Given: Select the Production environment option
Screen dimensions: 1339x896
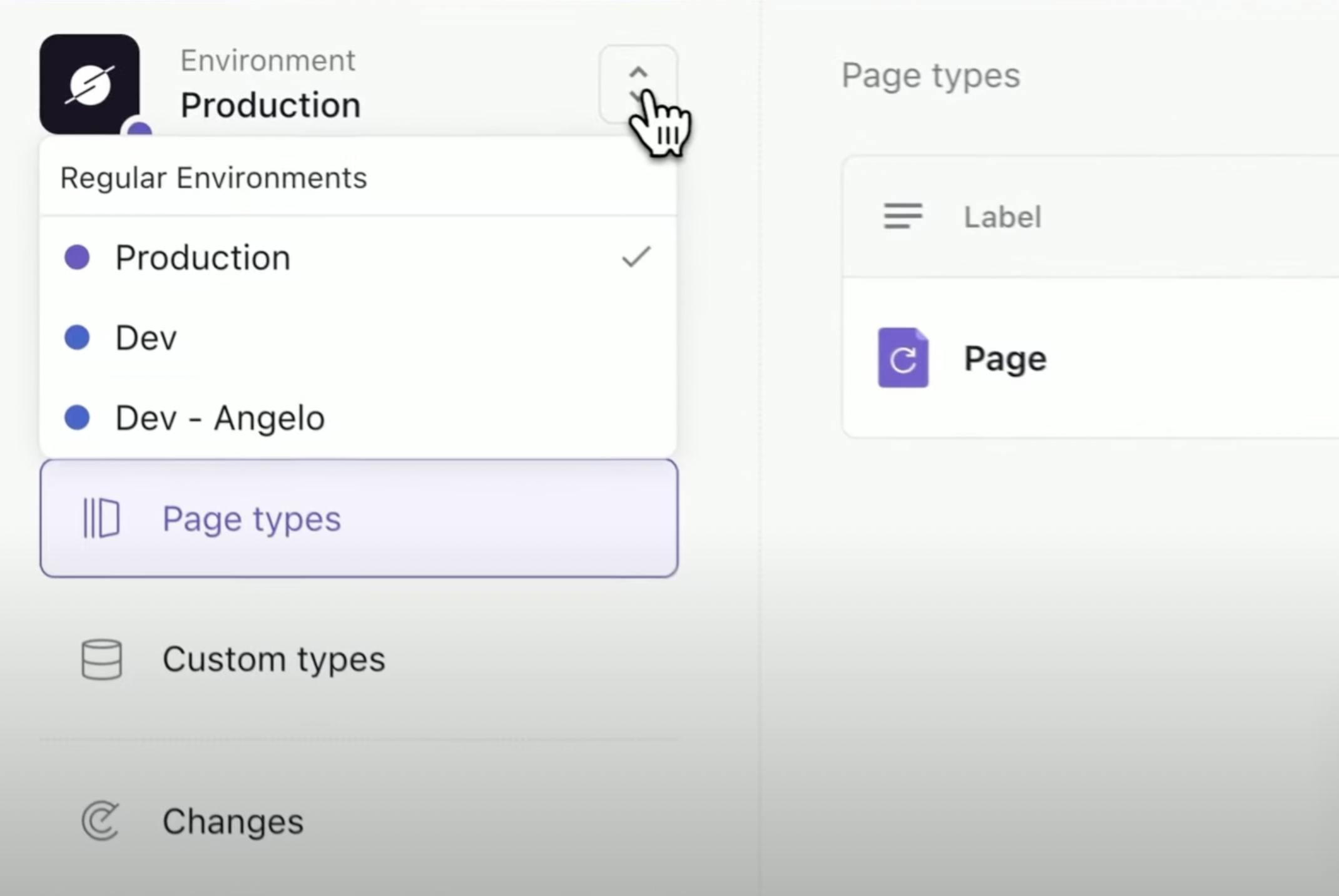Looking at the screenshot, I should tap(203, 257).
